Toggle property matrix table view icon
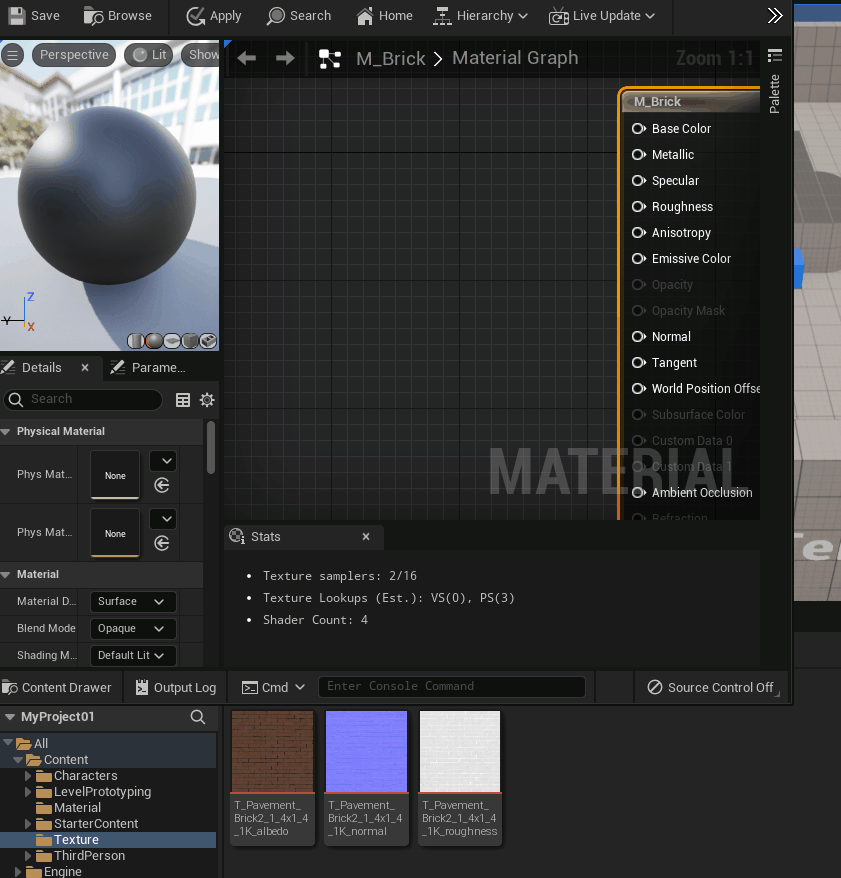The image size is (841, 878). (x=183, y=400)
